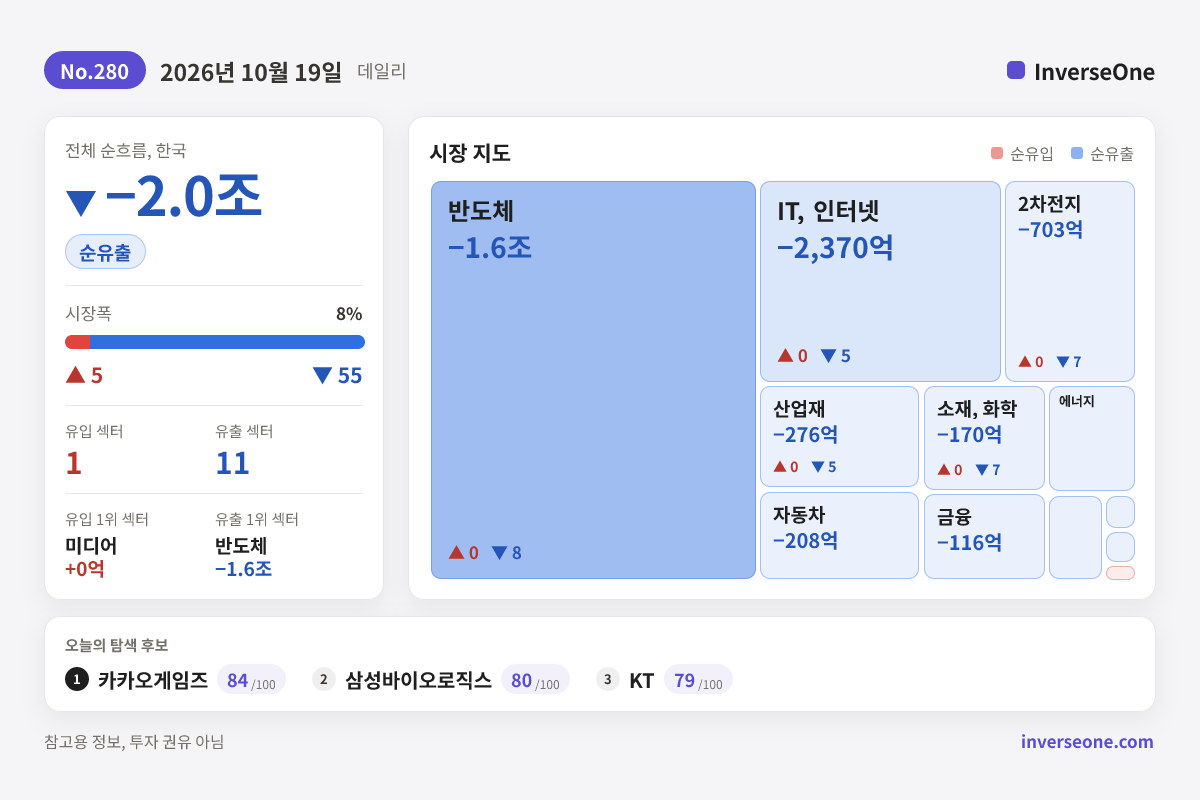Click the −208억 value in 자동차 tile
This screenshot has height=800, width=1200.
click(x=806, y=541)
